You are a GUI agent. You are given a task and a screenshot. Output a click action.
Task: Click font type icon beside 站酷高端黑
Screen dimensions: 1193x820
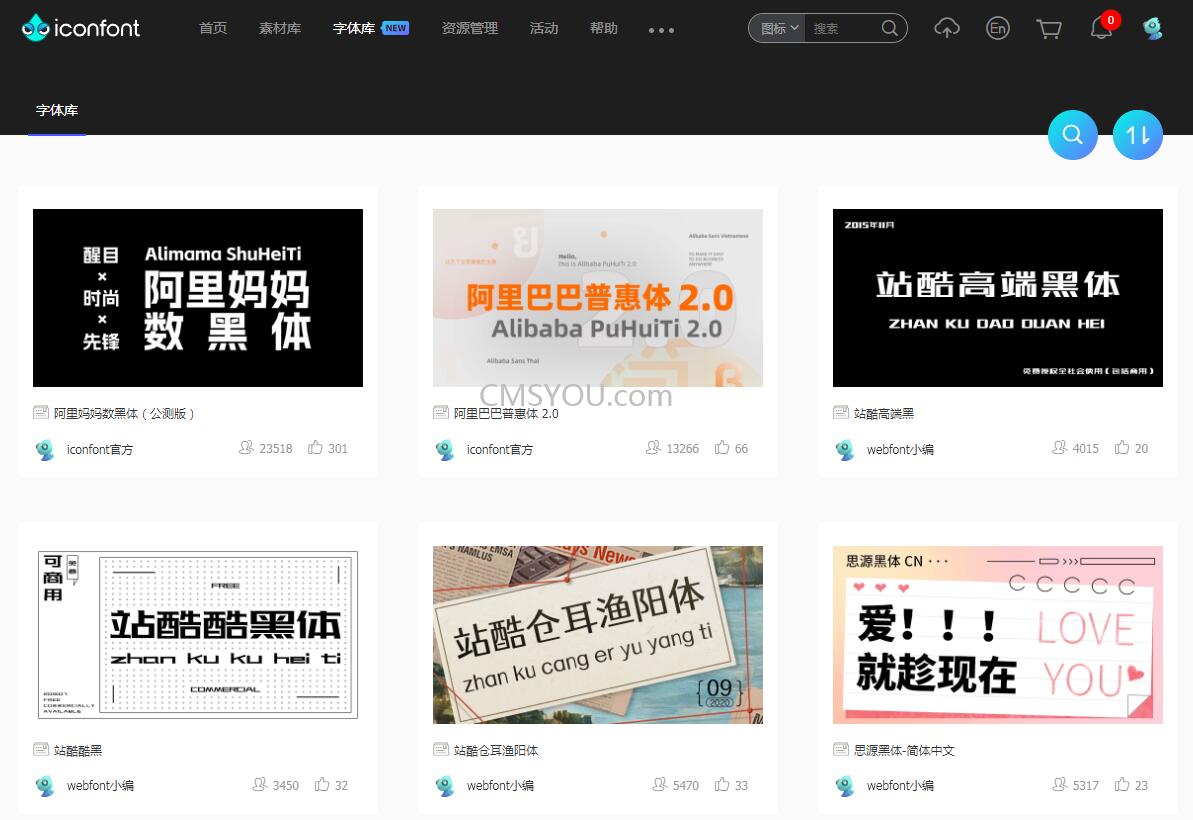coord(841,412)
